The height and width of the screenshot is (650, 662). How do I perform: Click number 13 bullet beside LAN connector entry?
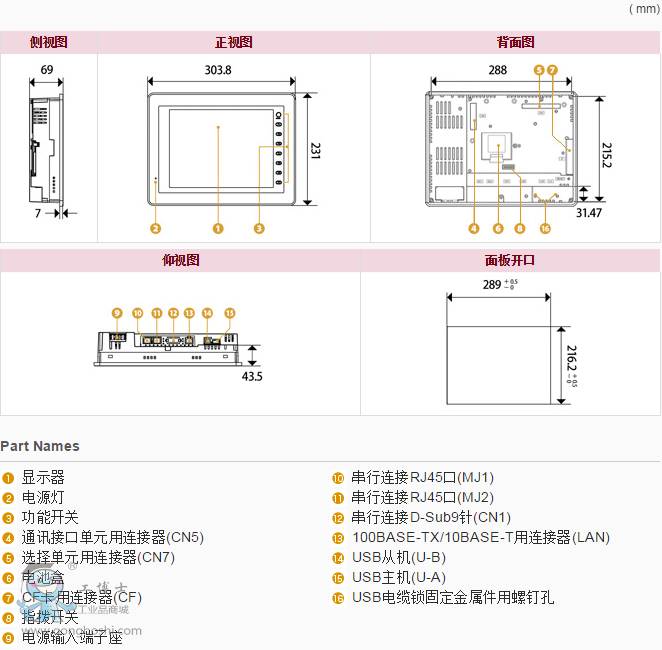point(338,538)
